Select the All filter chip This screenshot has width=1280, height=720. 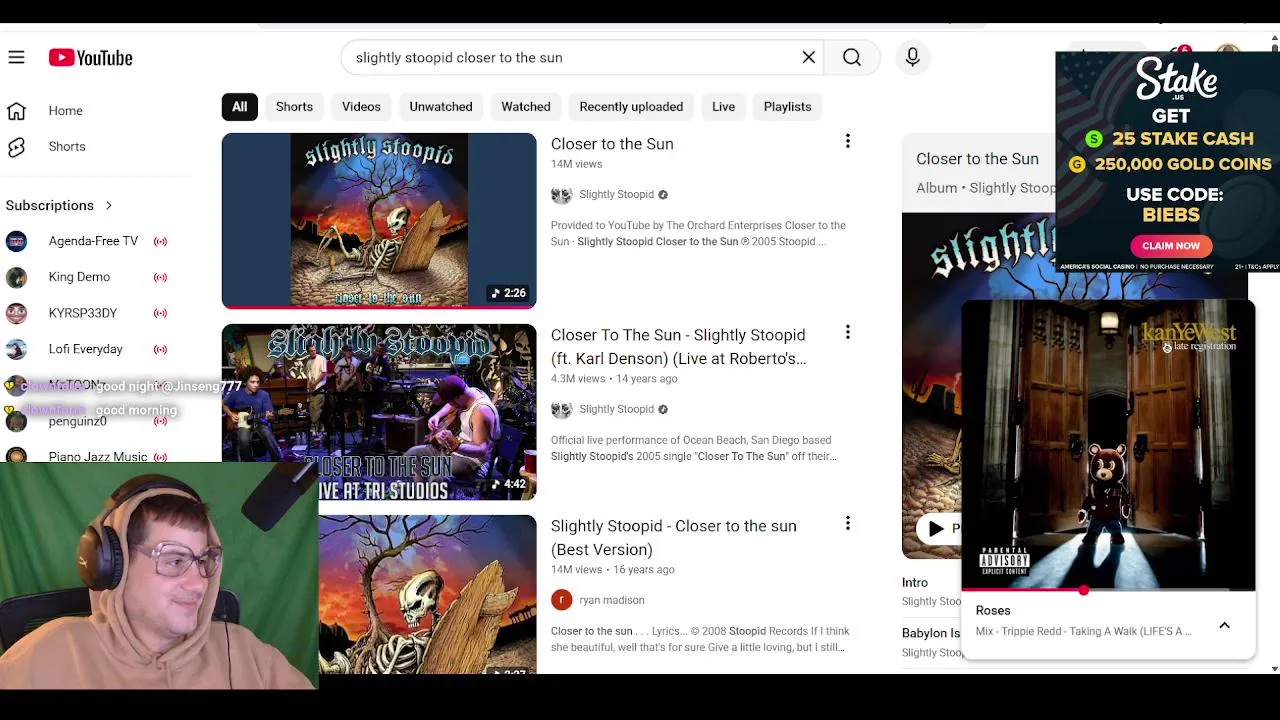coord(240,107)
